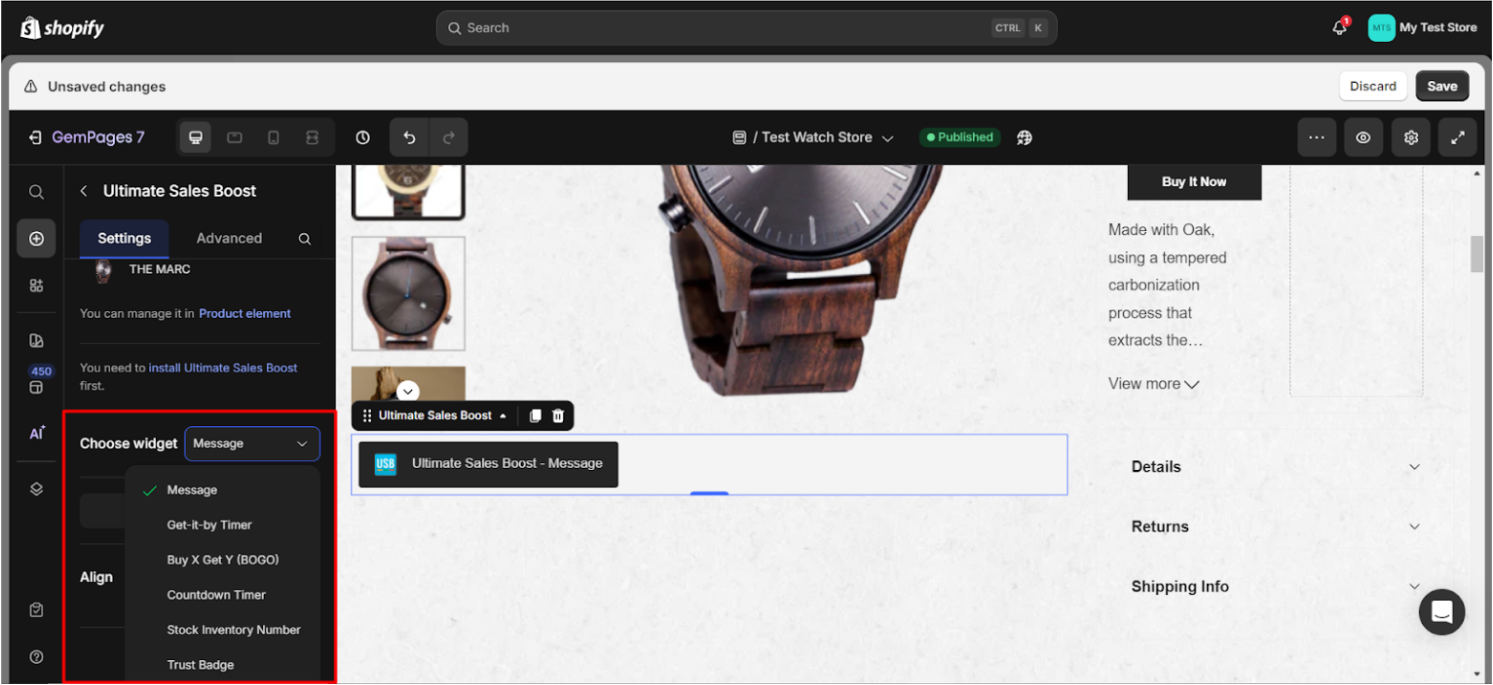Open the chat support bubble
1493x685 pixels.
pos(1441,612)
